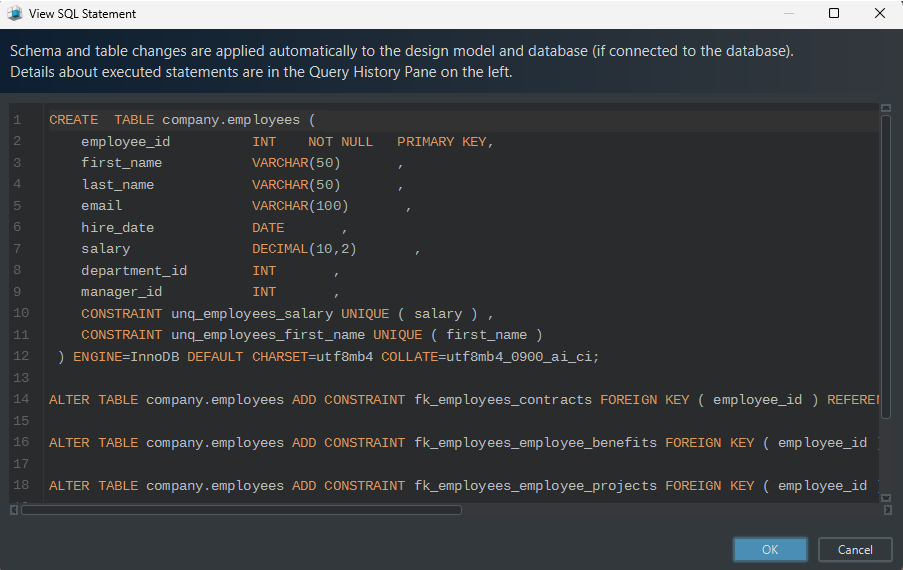The height and width of the screenshot is (570, 903).
Task: Click the app icon in title bar
Action: tap(14, 13)
